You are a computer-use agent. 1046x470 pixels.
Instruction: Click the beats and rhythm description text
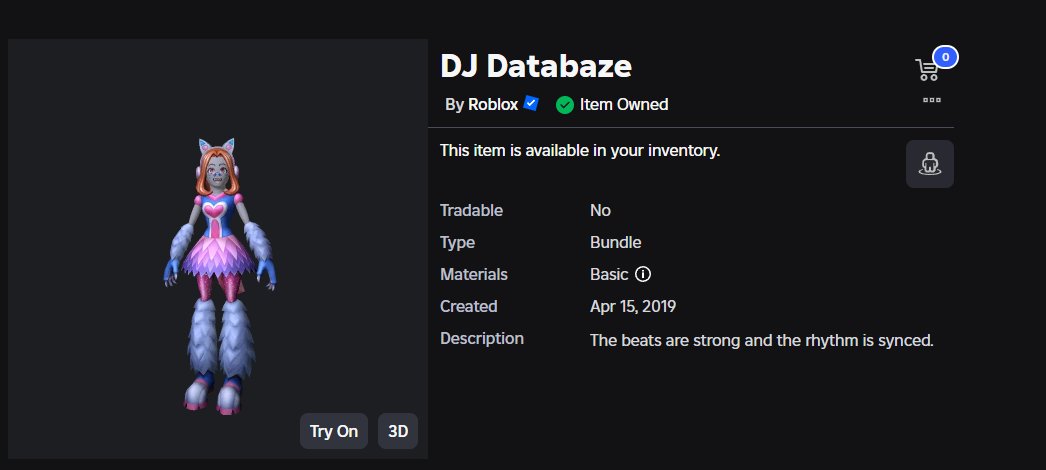762,341
